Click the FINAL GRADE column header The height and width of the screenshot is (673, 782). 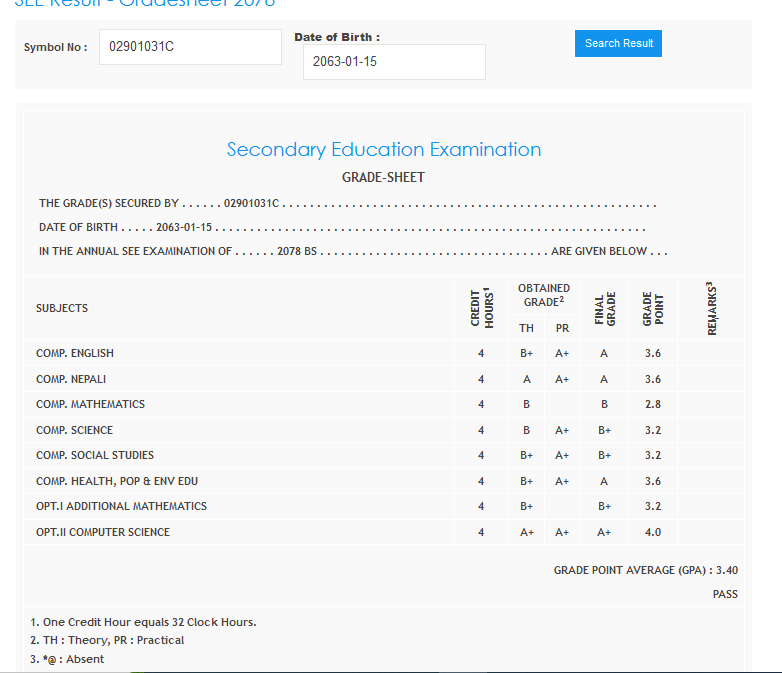(x=604, y=308)
